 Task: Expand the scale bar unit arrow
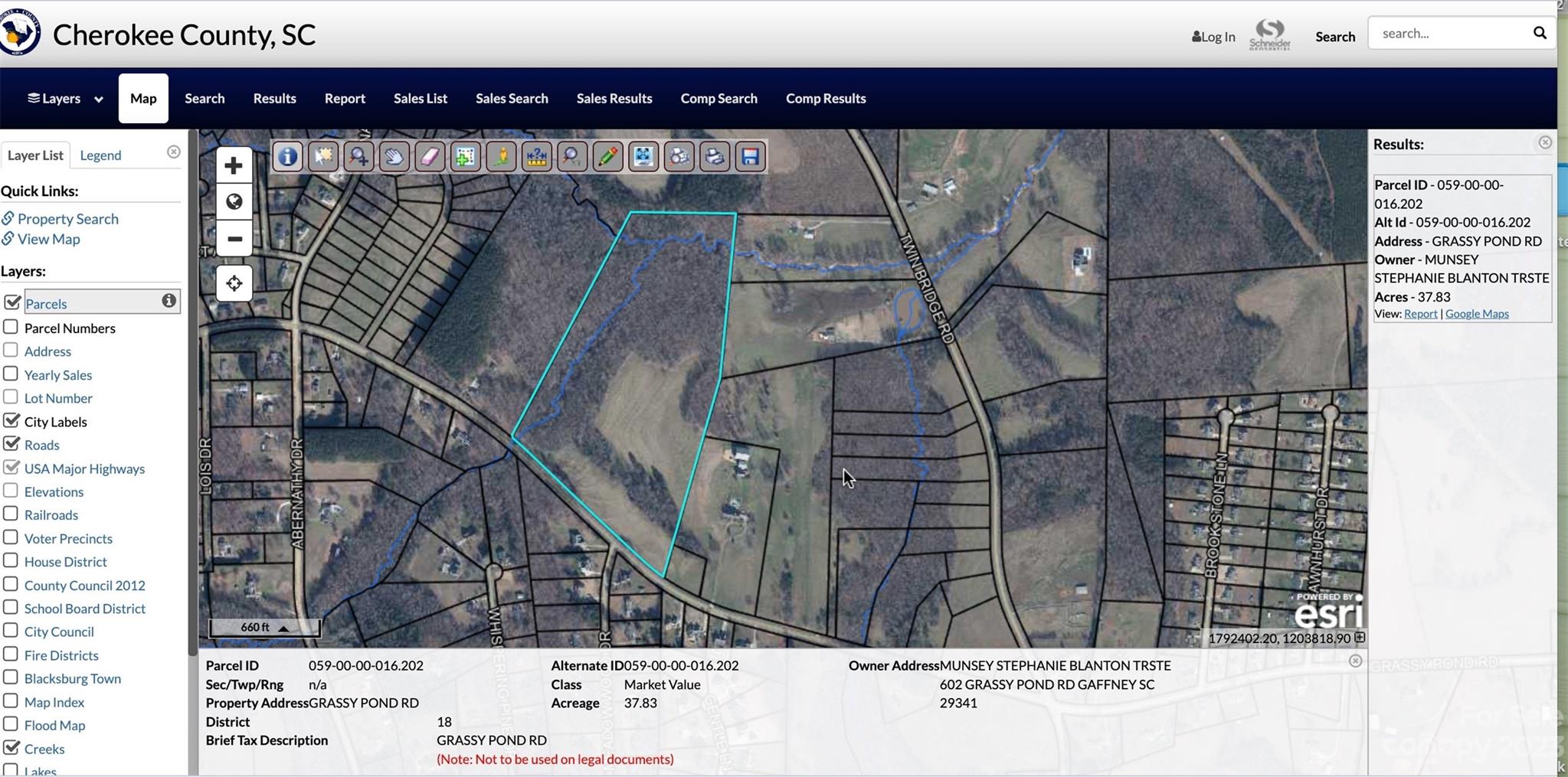tap(283, 628)
